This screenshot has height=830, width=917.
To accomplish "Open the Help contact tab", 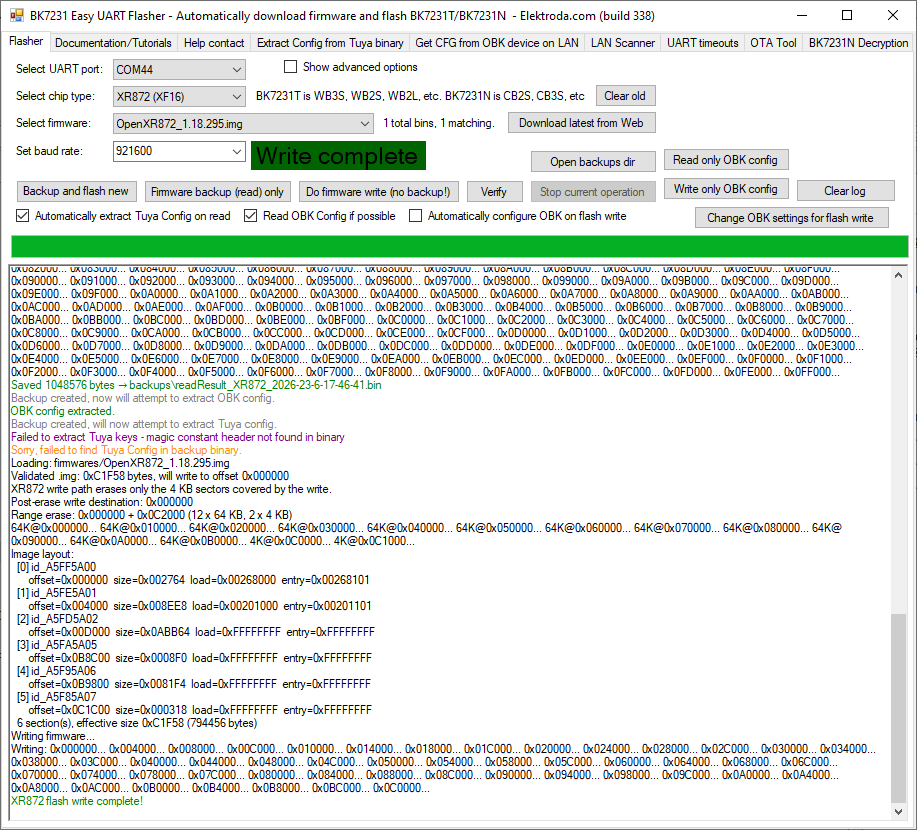I will pyautogui.click(x=213, y=43).
